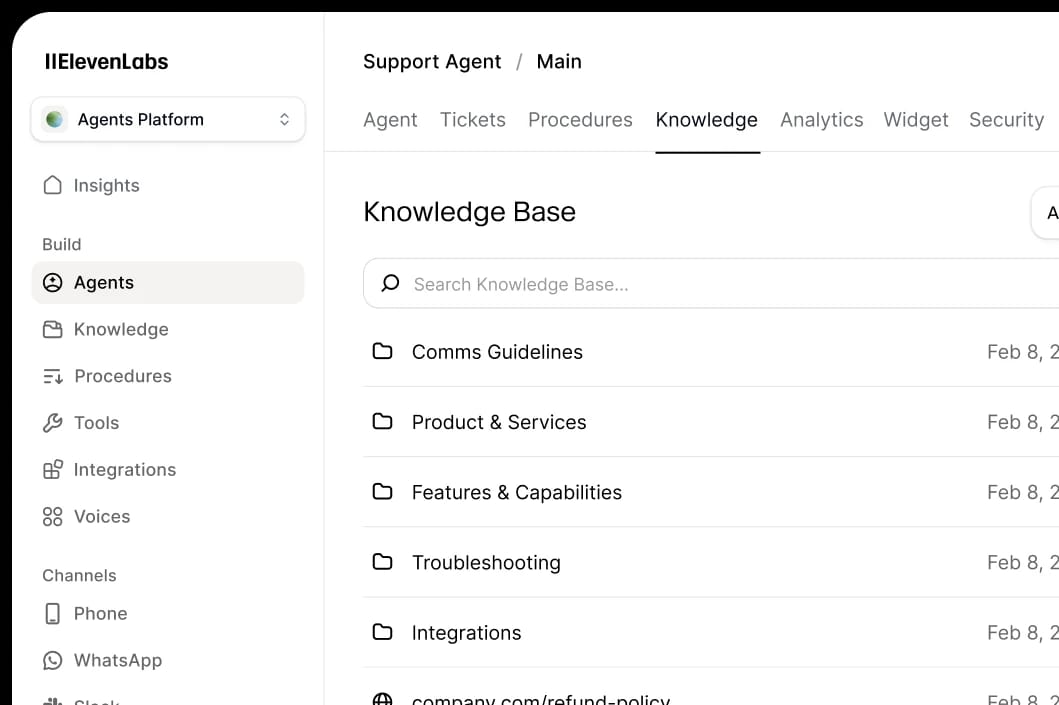Click the ElevenLabs logo

106,62
